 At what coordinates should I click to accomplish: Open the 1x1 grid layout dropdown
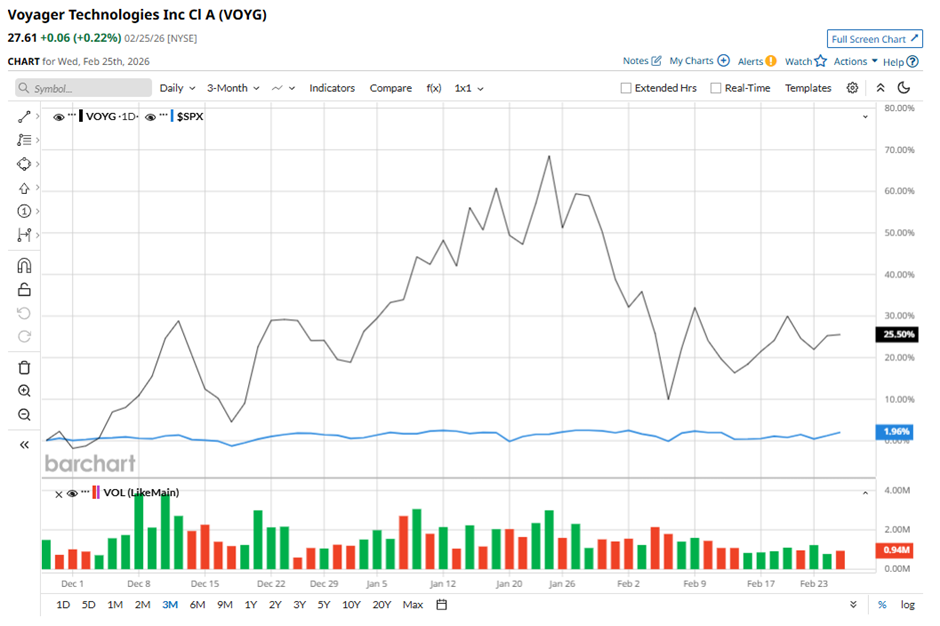coord(469,88)
